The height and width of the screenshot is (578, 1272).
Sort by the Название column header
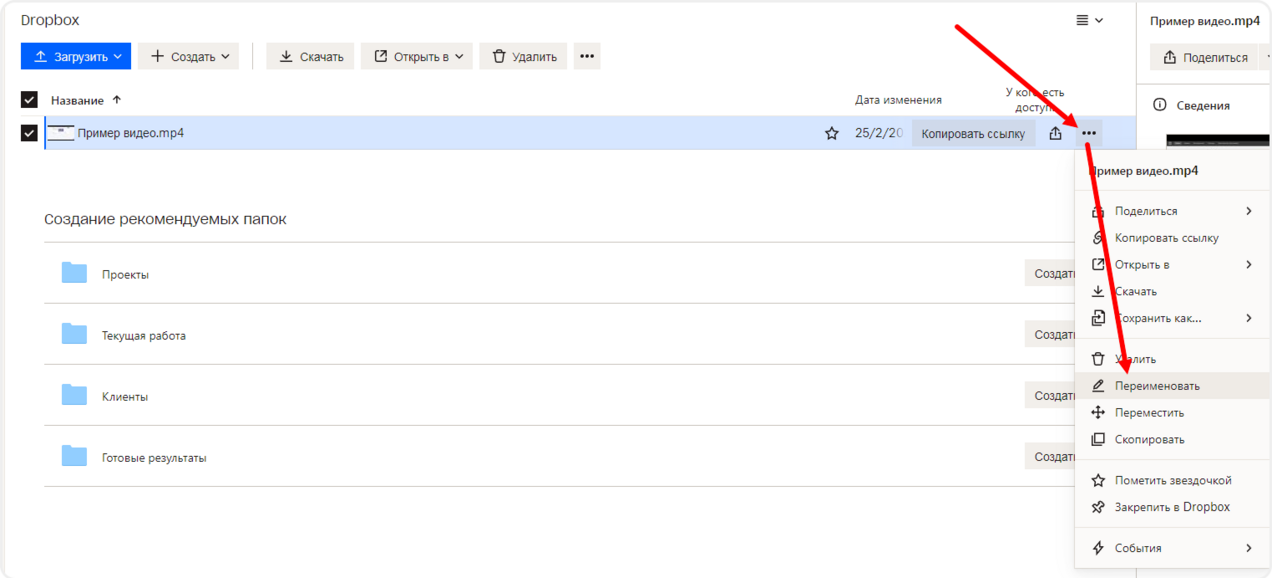(77, 100)
